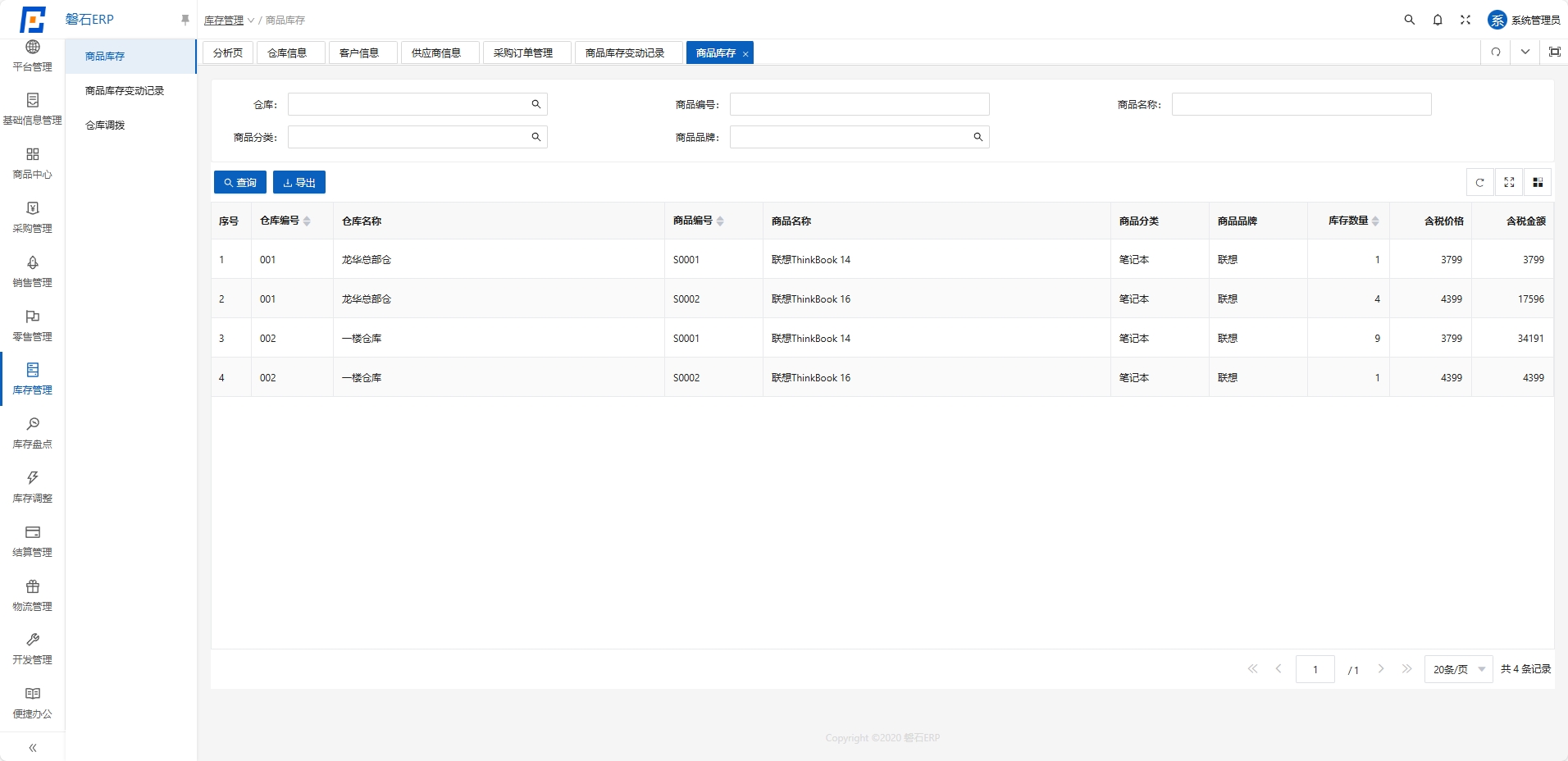Open the global search magnifier icon
The height and width of the screenshot is (761, 1568).
pyautogui.click(x=1410, y=20)
